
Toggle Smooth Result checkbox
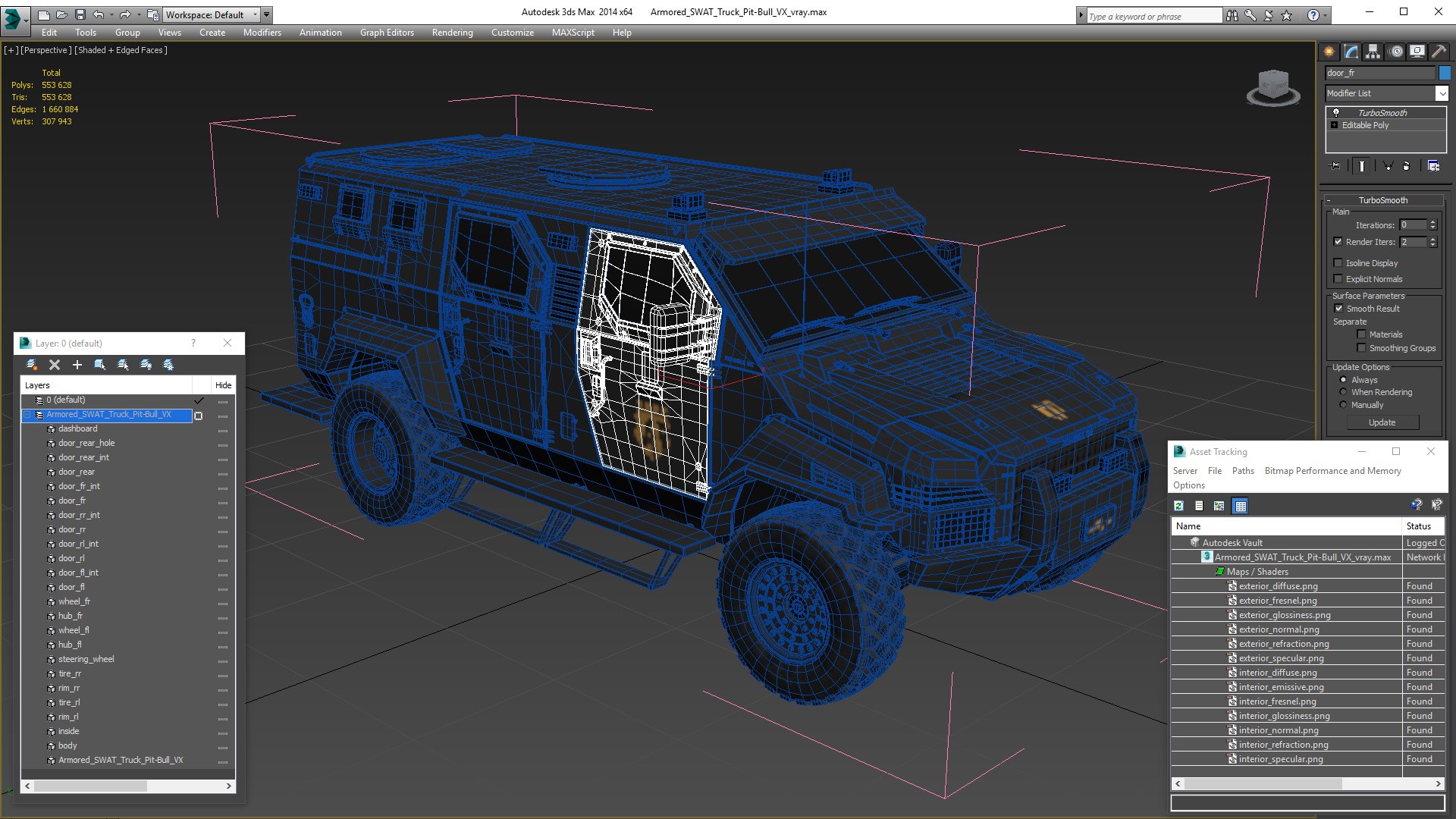(x=1338, y=309)
